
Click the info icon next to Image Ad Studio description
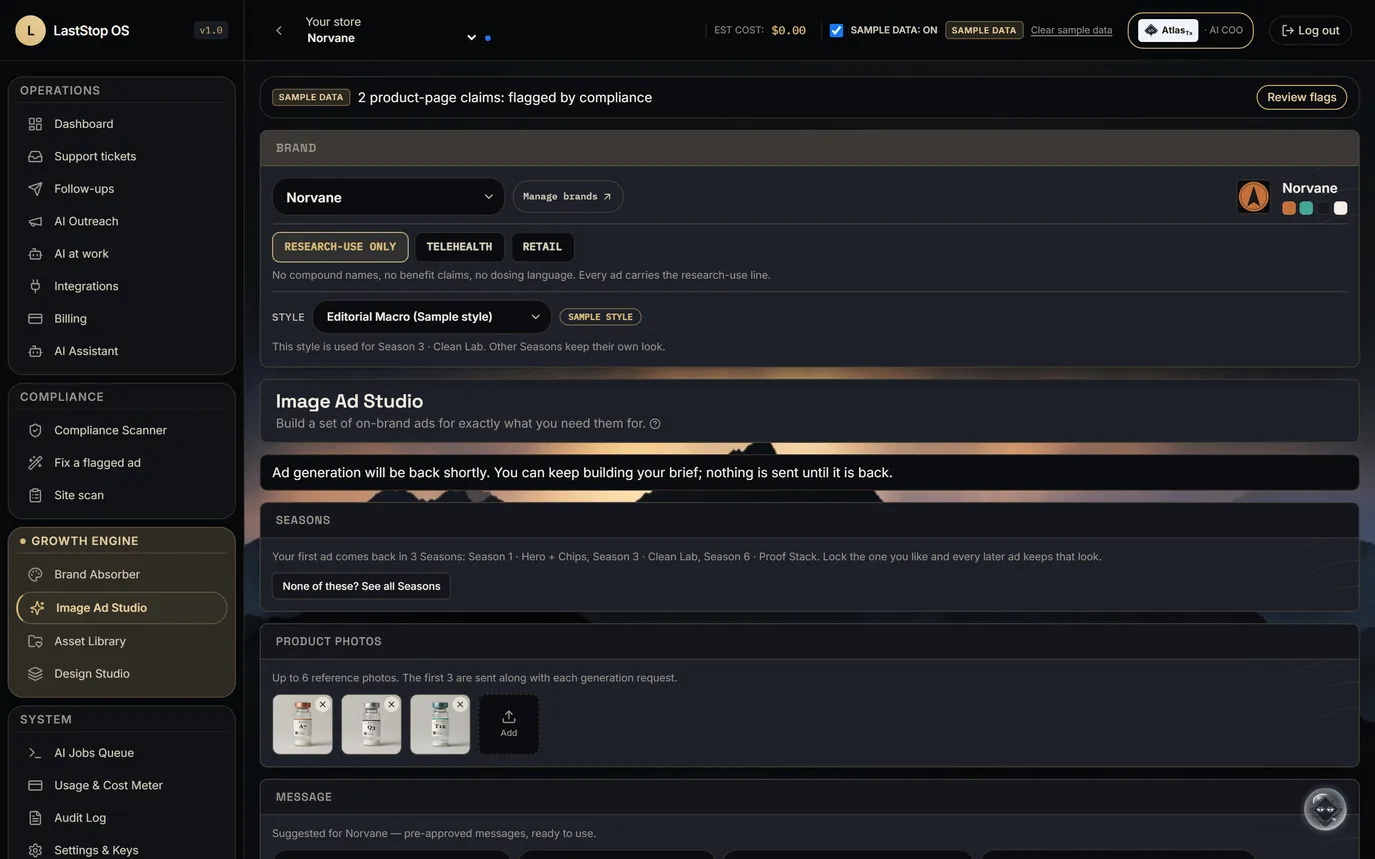655,424
